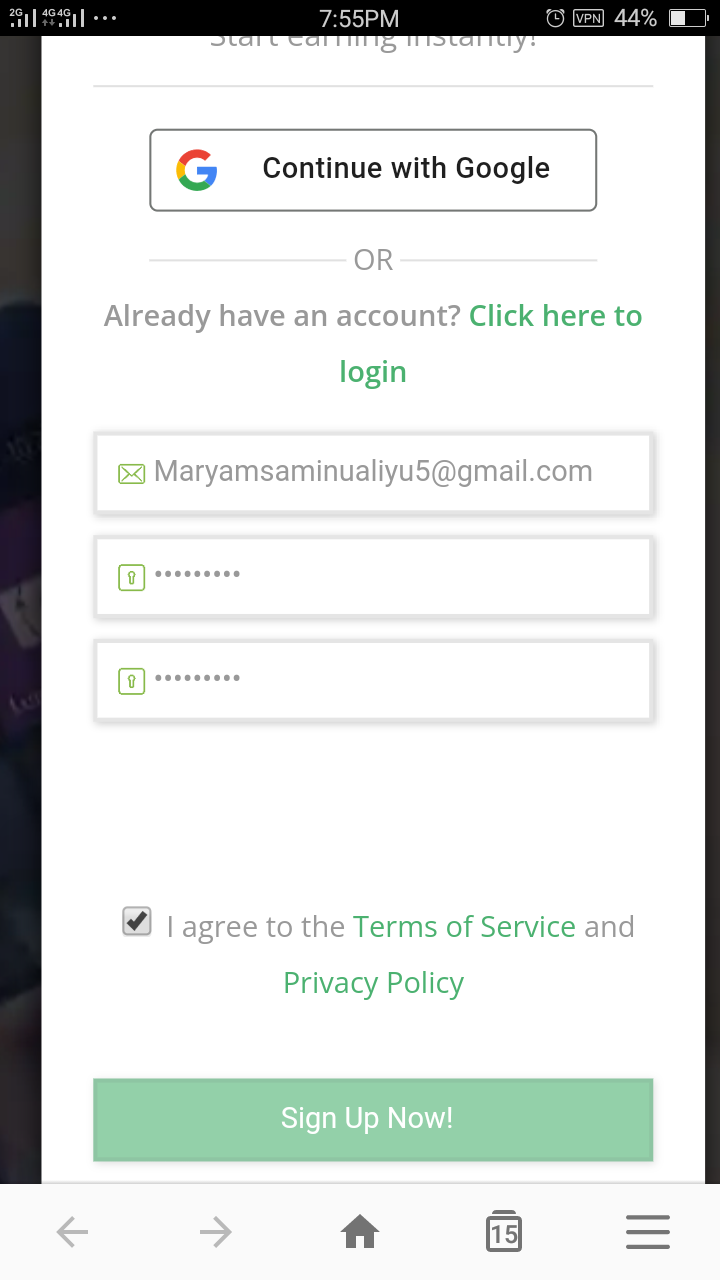
Task: Tap the VPN status bar indicator
Action: [588, 18]
